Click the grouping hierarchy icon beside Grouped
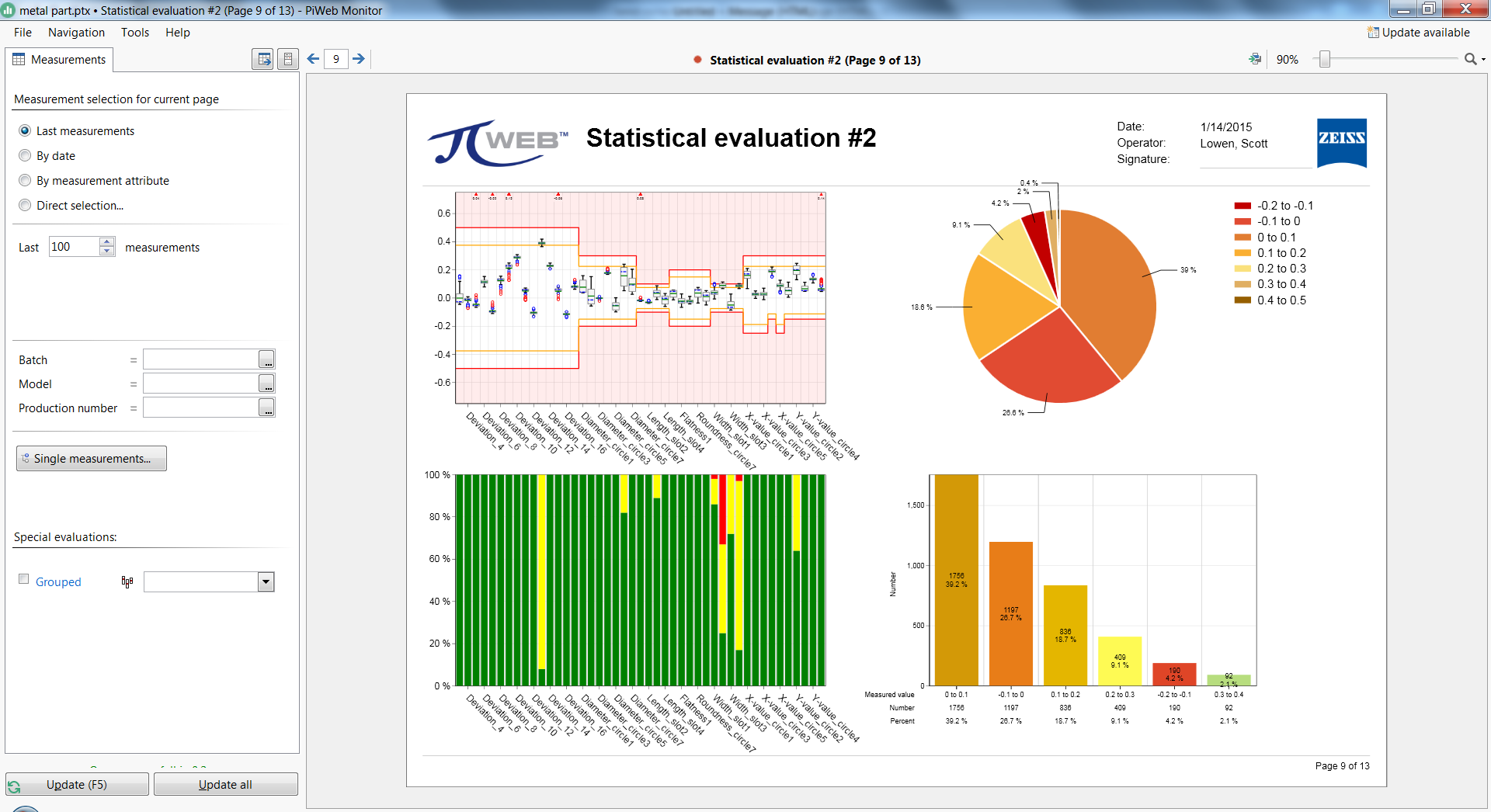The width and height of the screenshot is (1491, 812). pos(127,581)
